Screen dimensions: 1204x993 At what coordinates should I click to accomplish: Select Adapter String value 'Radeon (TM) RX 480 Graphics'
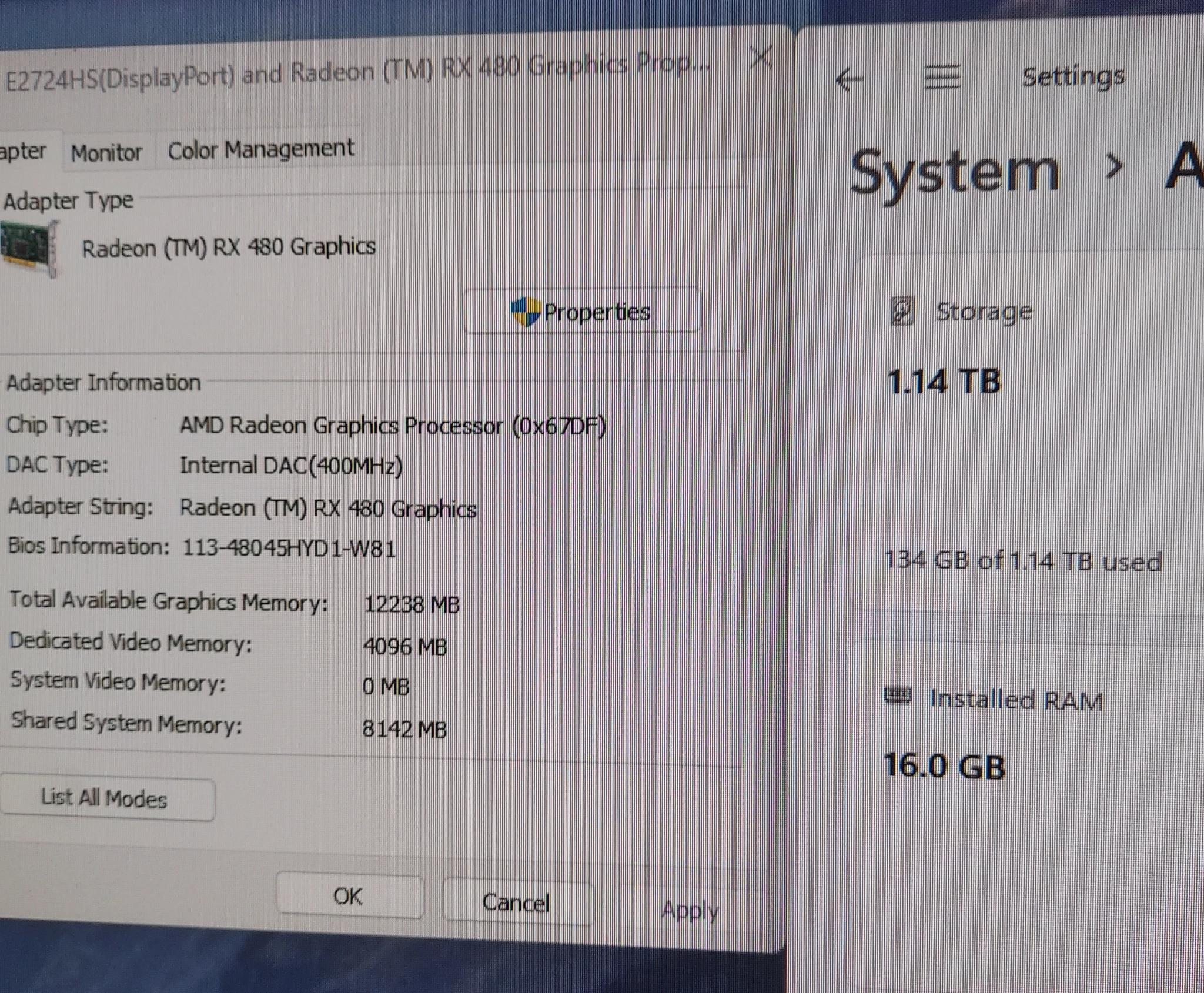point(328,509)
